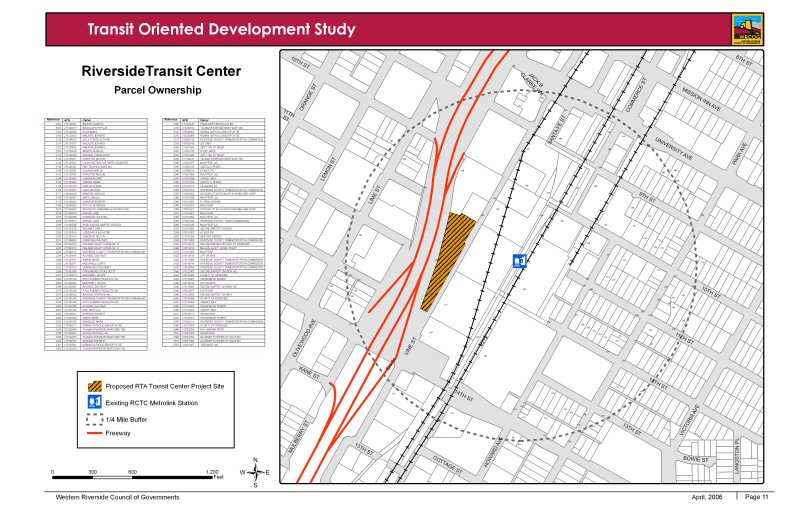
Task: Click the Metrolink station icon on the map
Action: (x=519, y=261)
